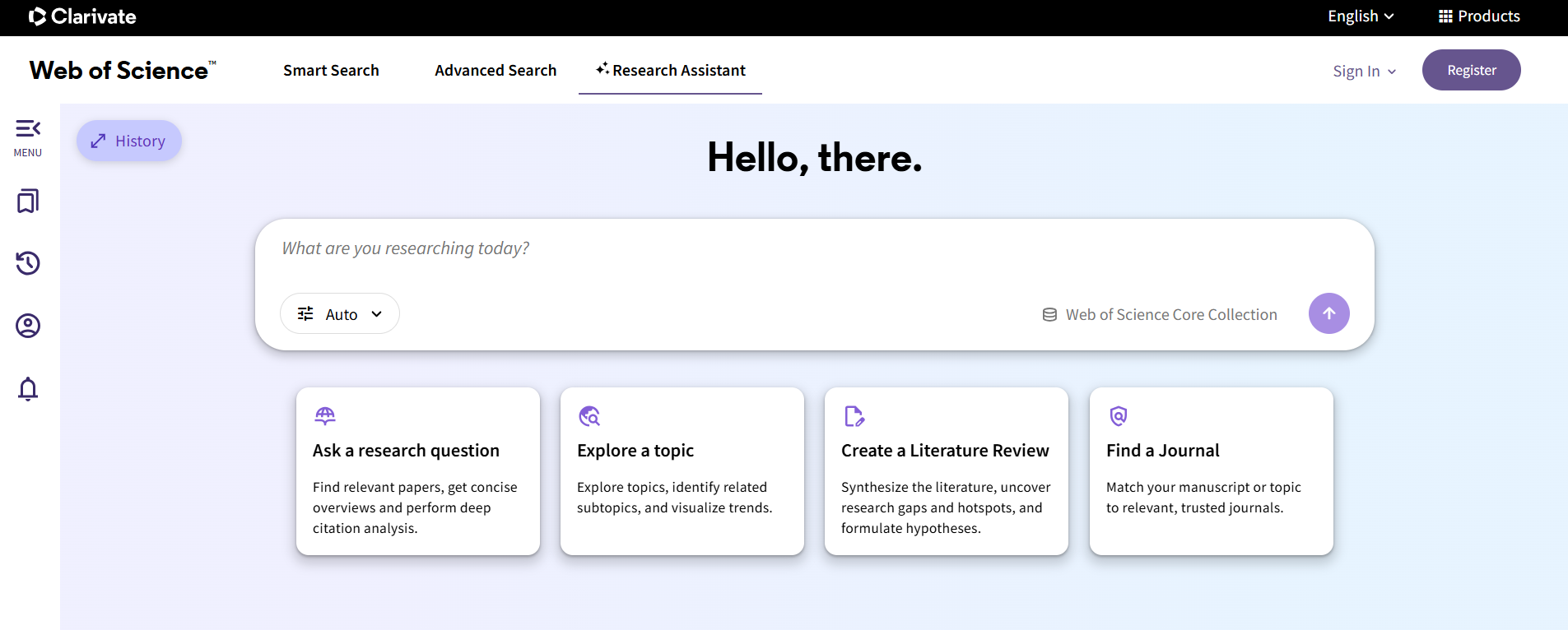Viewport: 1568px width, 630px height.
Task: Expand the Auto mode dropdown
Action: 340,314
